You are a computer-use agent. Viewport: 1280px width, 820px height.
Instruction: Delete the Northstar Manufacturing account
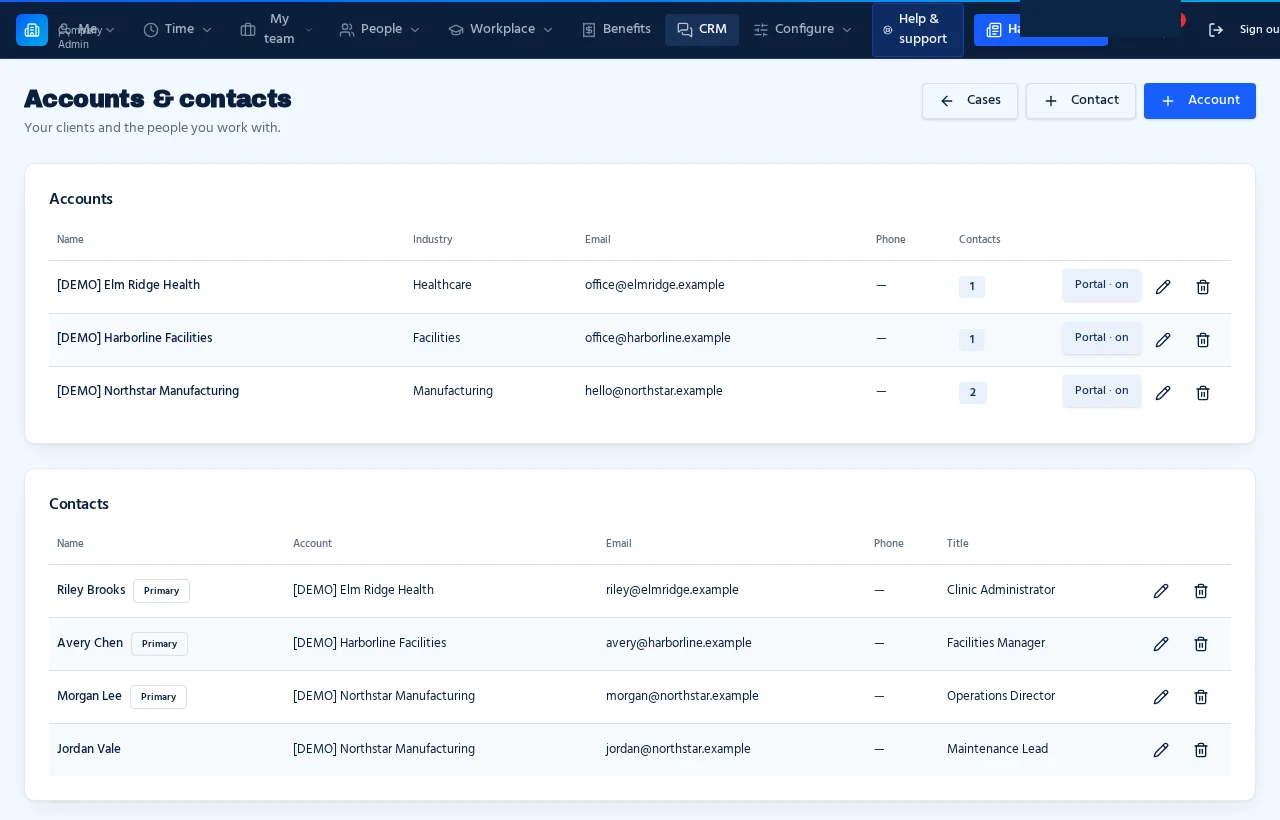click(1203, 393)
